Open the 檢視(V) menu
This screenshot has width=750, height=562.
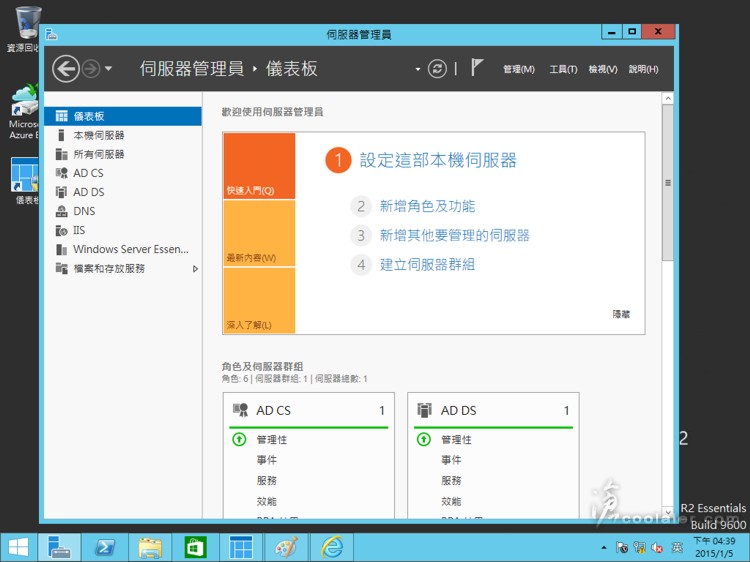(603, 69)
